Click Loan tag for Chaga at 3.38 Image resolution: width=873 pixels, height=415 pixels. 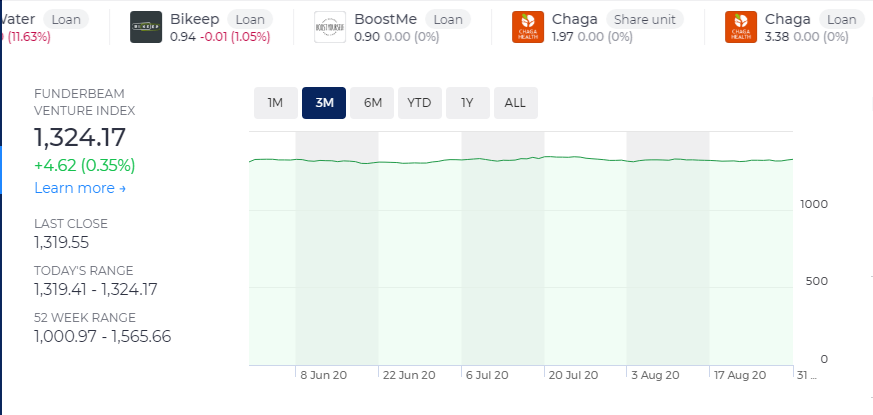(841, 19)
